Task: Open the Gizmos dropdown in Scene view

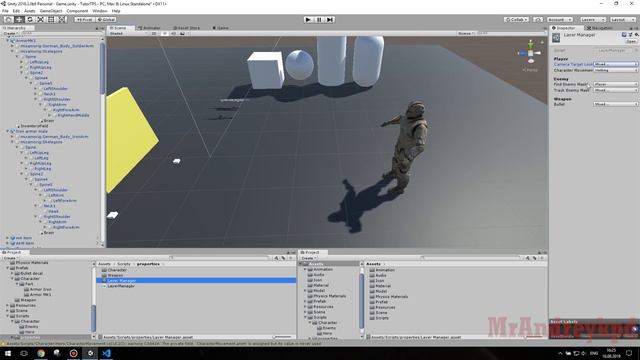Action: [466, 33]
